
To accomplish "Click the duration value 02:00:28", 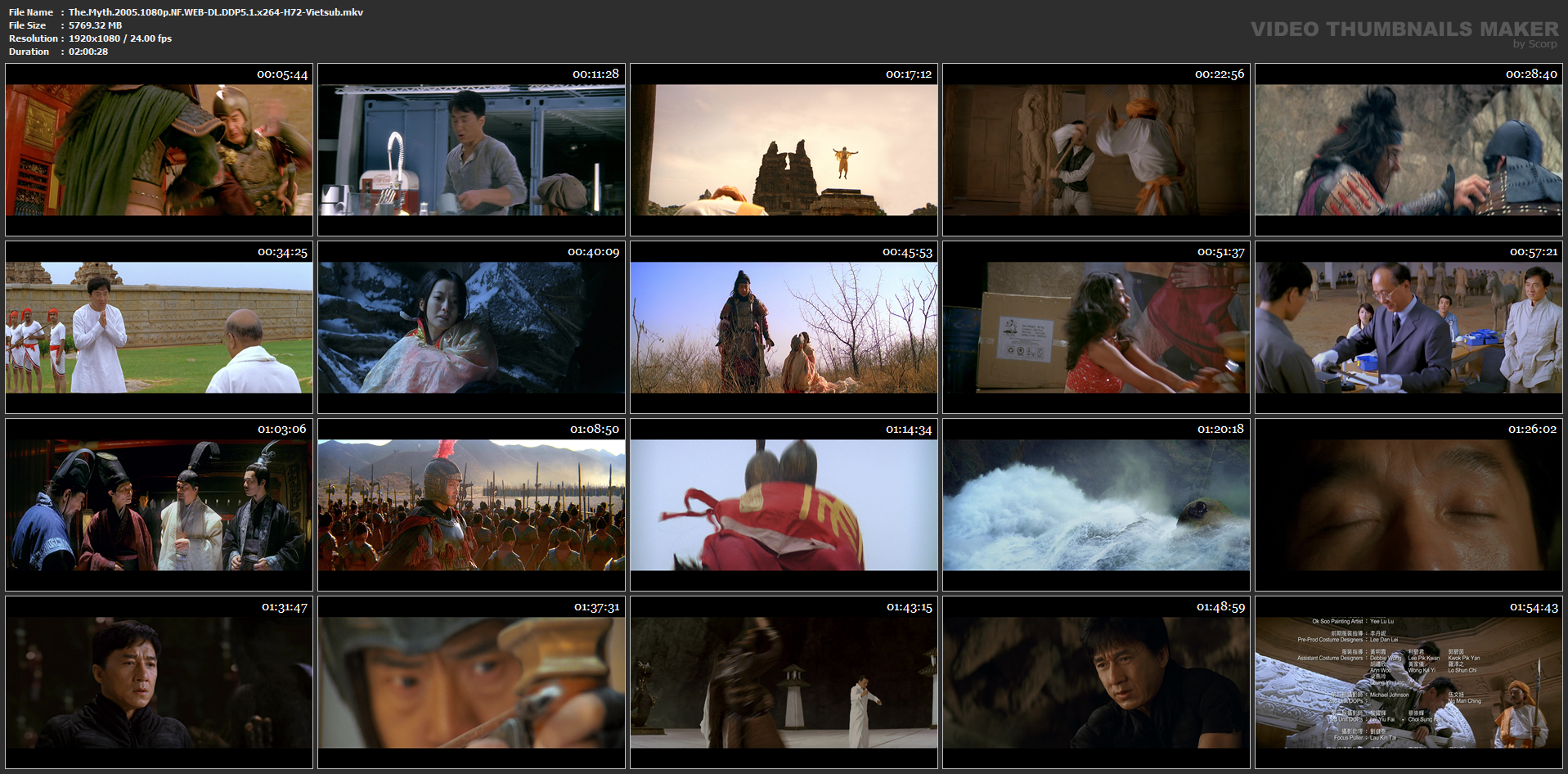I will point(88,52).
